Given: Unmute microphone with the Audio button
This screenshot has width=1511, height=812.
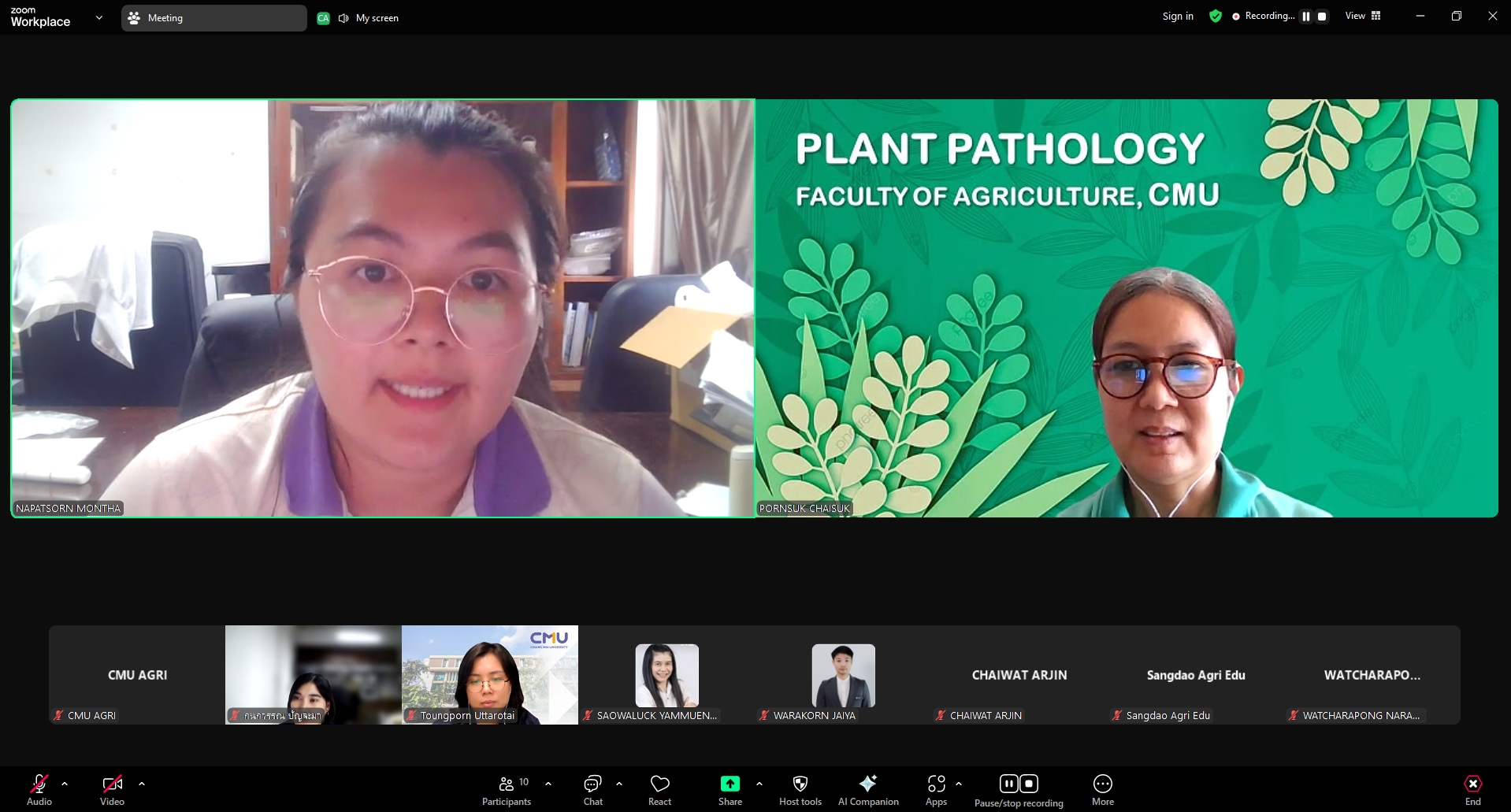Looking at the screenshot, I should 39,790.
